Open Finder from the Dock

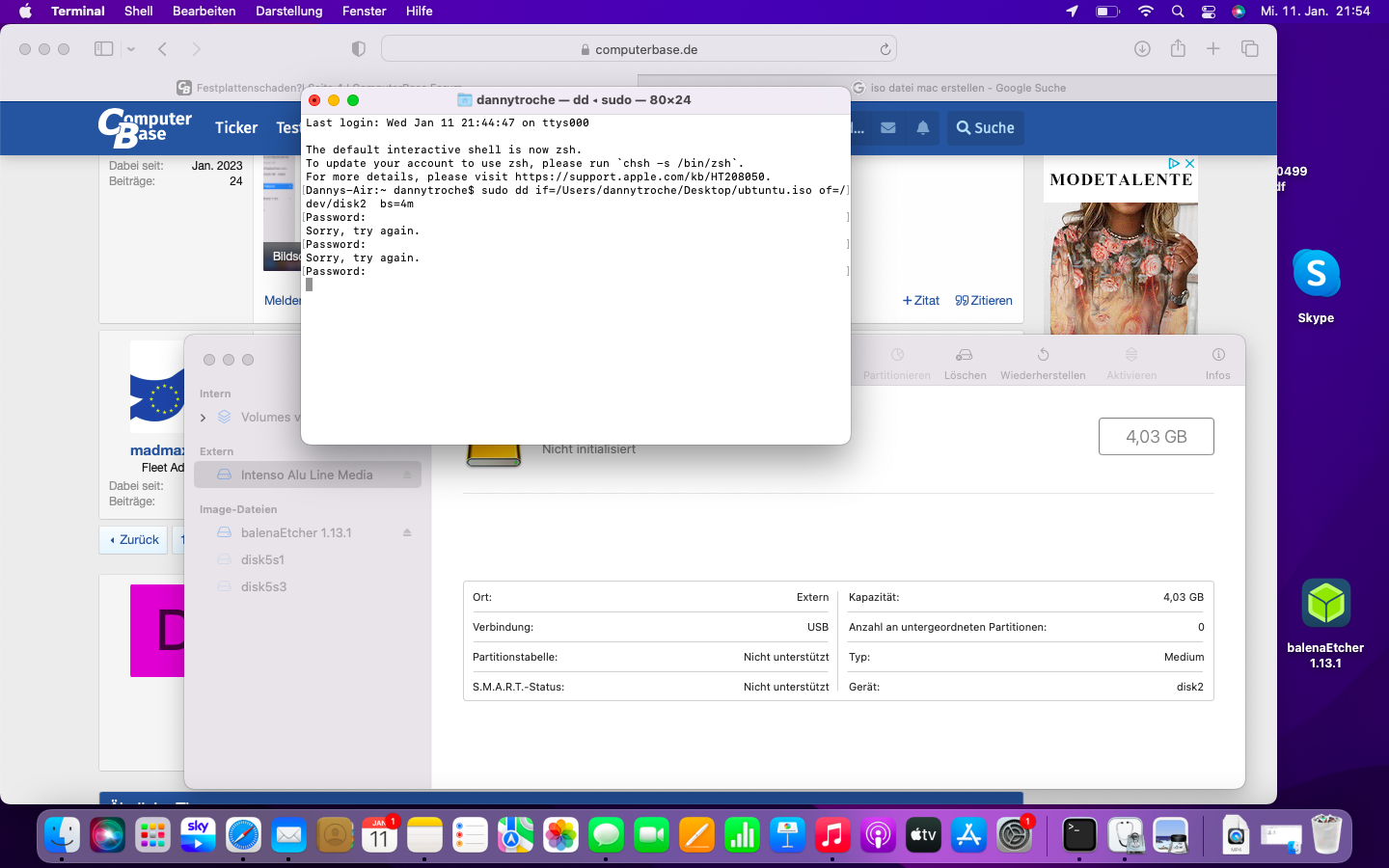(x=62, y=835)
